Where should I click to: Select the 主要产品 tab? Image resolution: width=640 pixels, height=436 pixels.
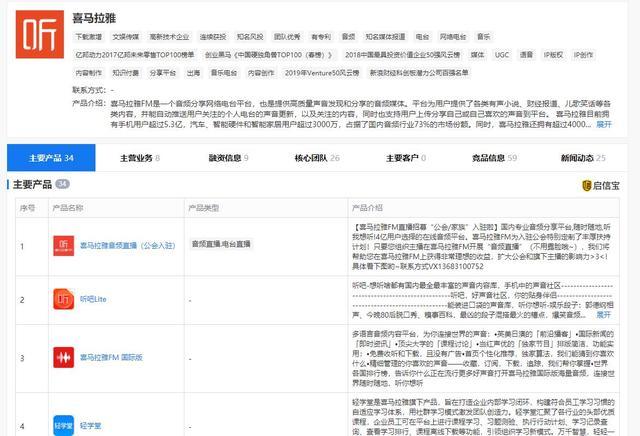[x=51, y=158]
